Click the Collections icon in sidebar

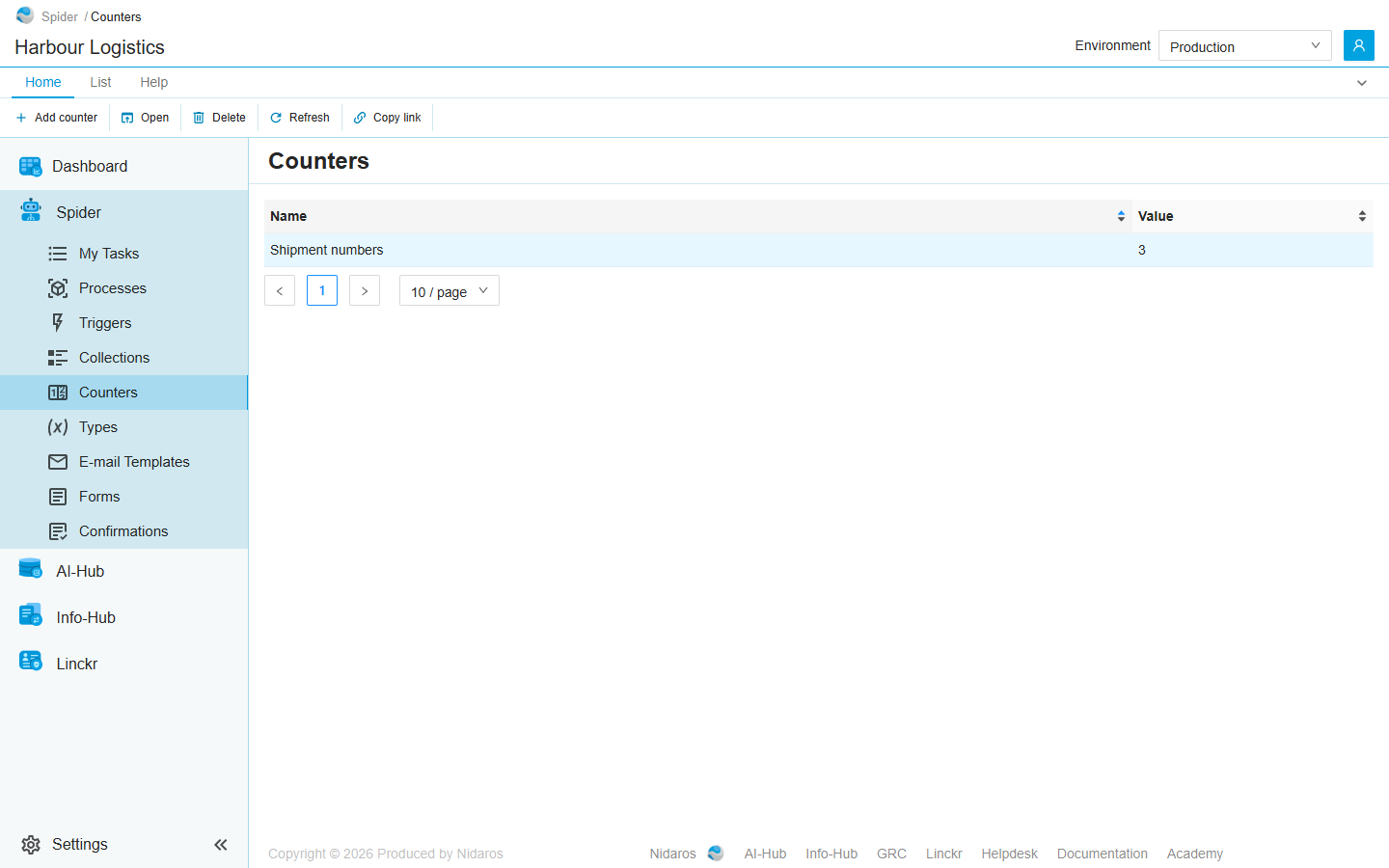pyautogui.click(x=58, y=358)
